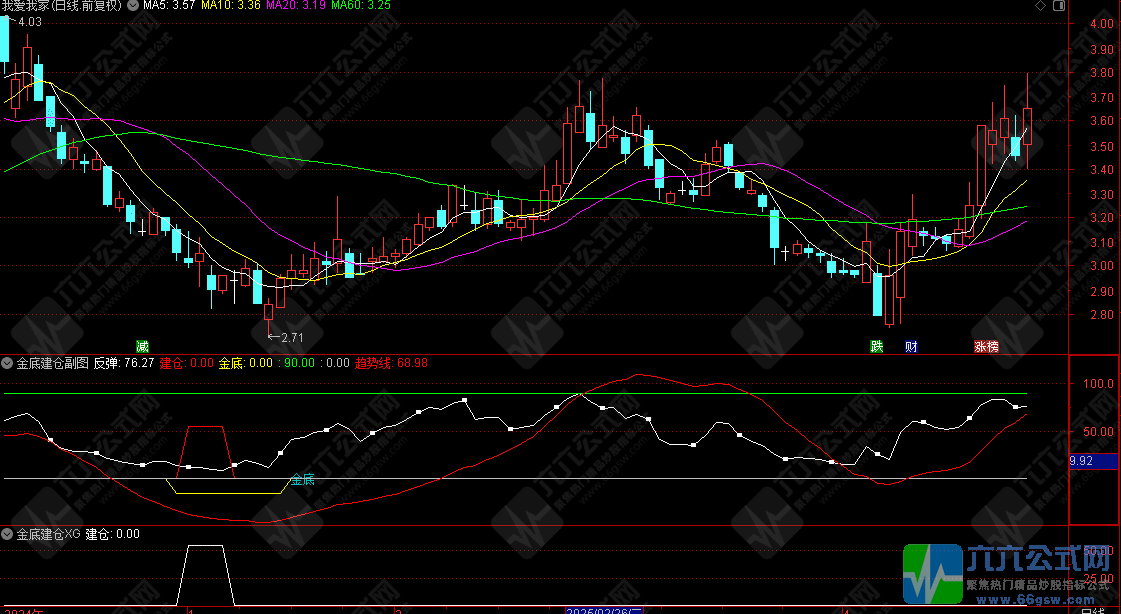Click the 9.92 value box on right axis
The width and height of the screenshot is (1121, 614).
pos(1080,461)
